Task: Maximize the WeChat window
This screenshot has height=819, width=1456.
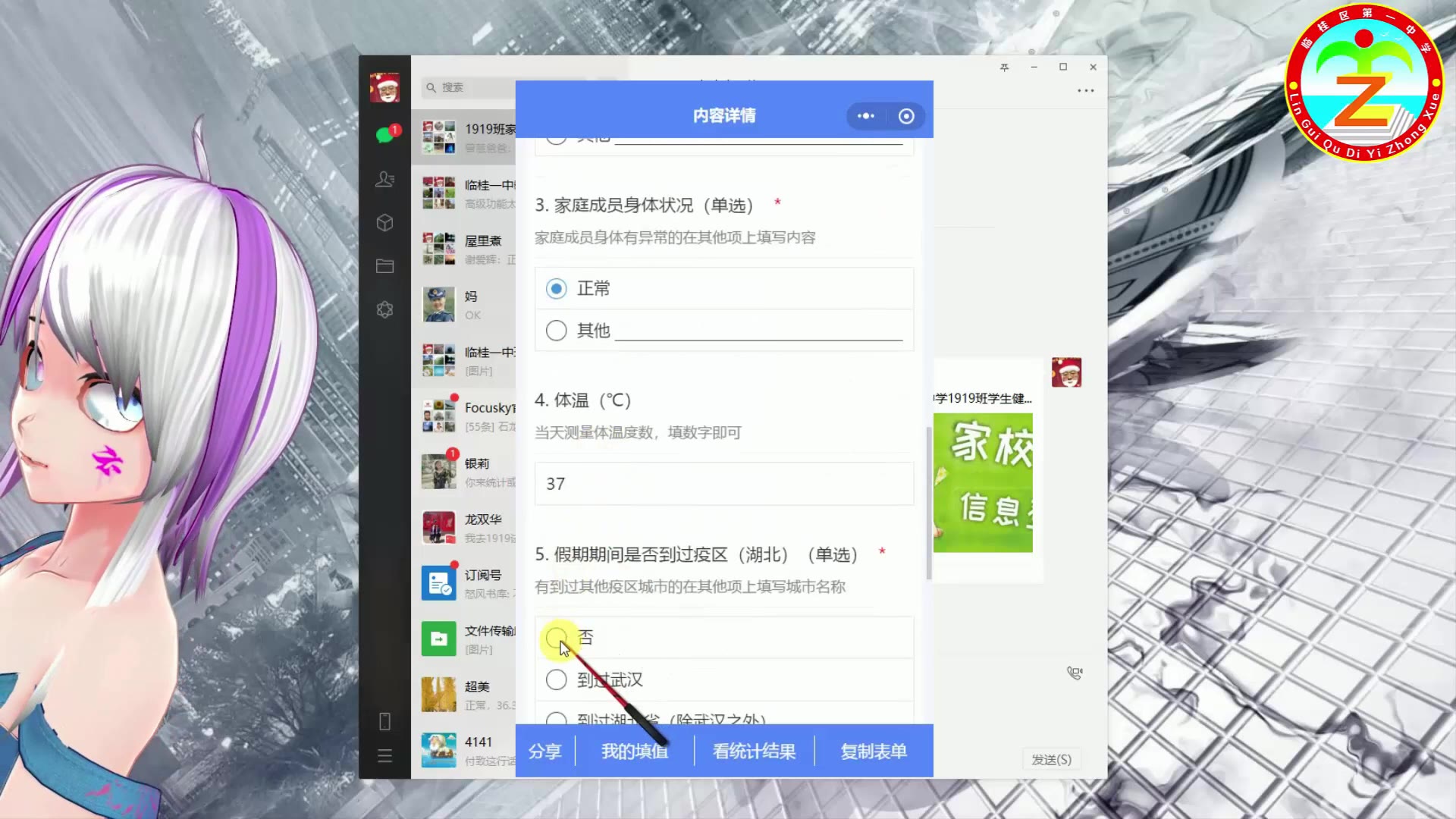Action: (1063, 67)
